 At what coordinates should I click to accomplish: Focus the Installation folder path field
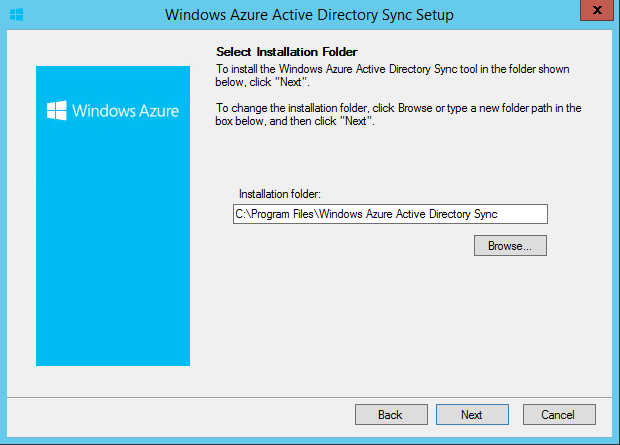[390, 214]
